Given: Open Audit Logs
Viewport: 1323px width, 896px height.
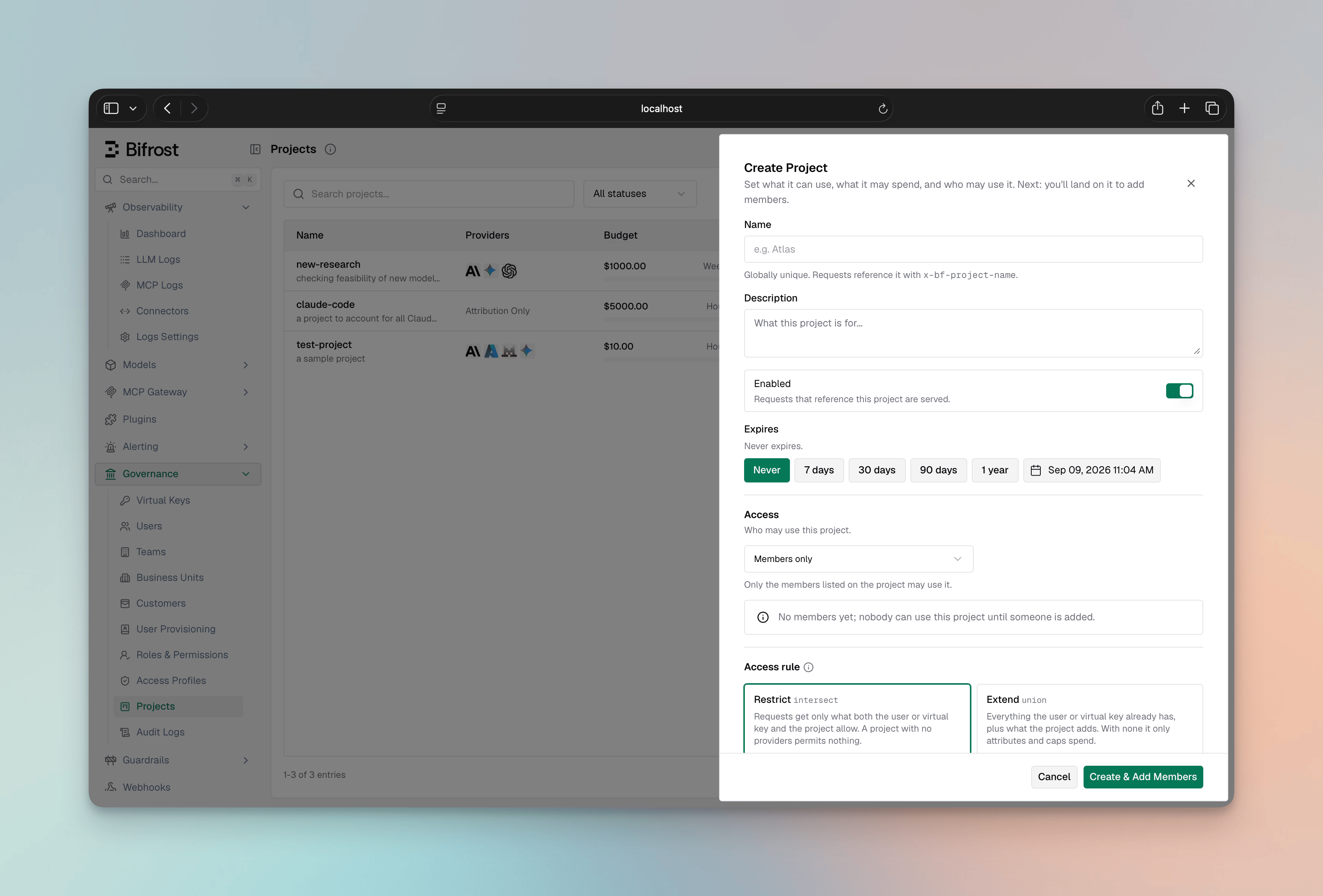Looking at the screenshot, I should coord(160,732).
